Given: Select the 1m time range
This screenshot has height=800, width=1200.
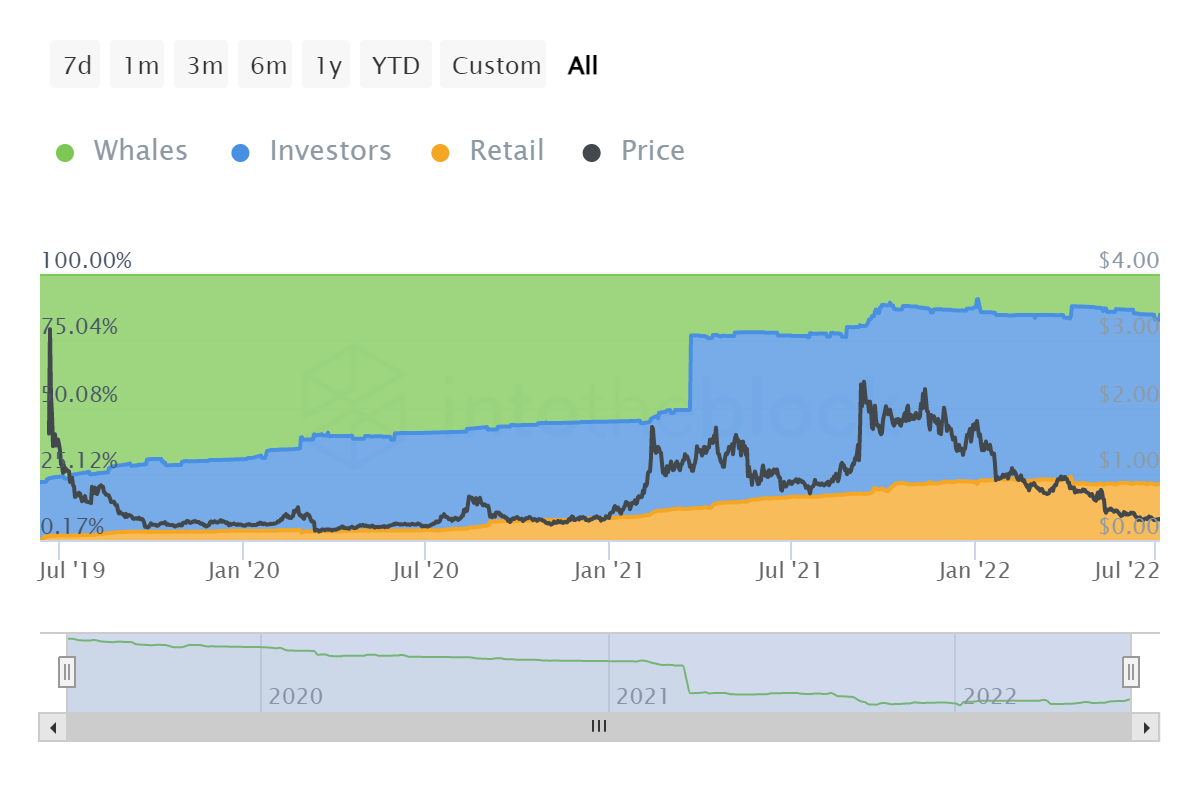Looking at the screenshot, I should (x=138, y=65).
